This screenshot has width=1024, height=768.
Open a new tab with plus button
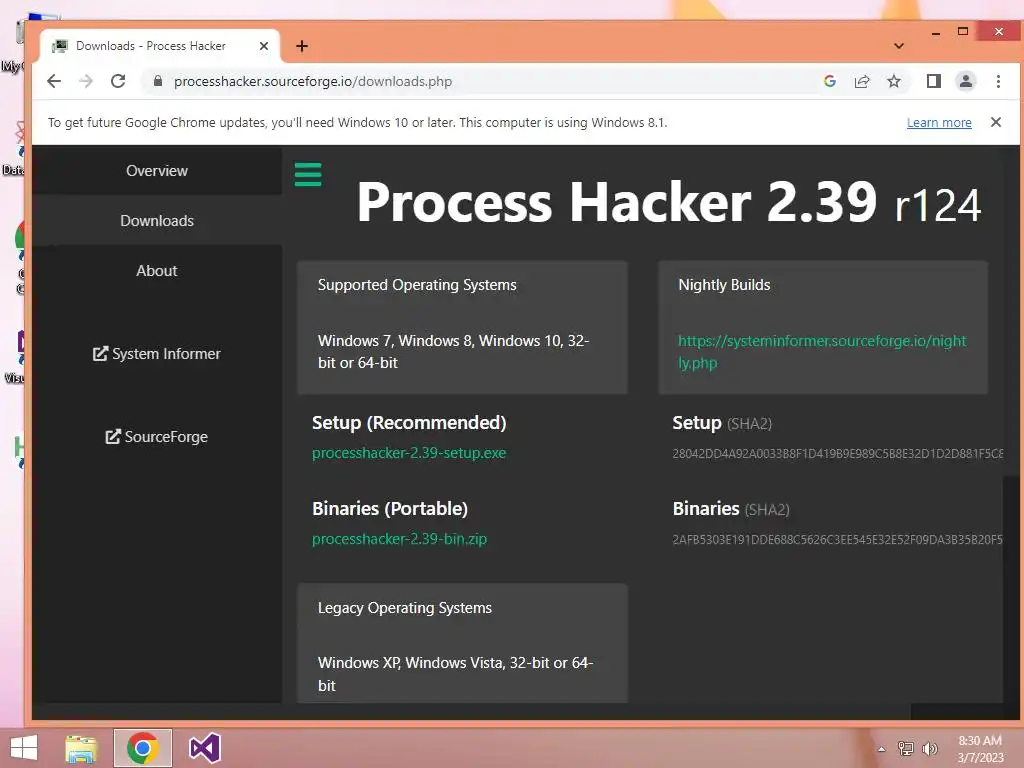pyautogui.click(x=302, y=46)
